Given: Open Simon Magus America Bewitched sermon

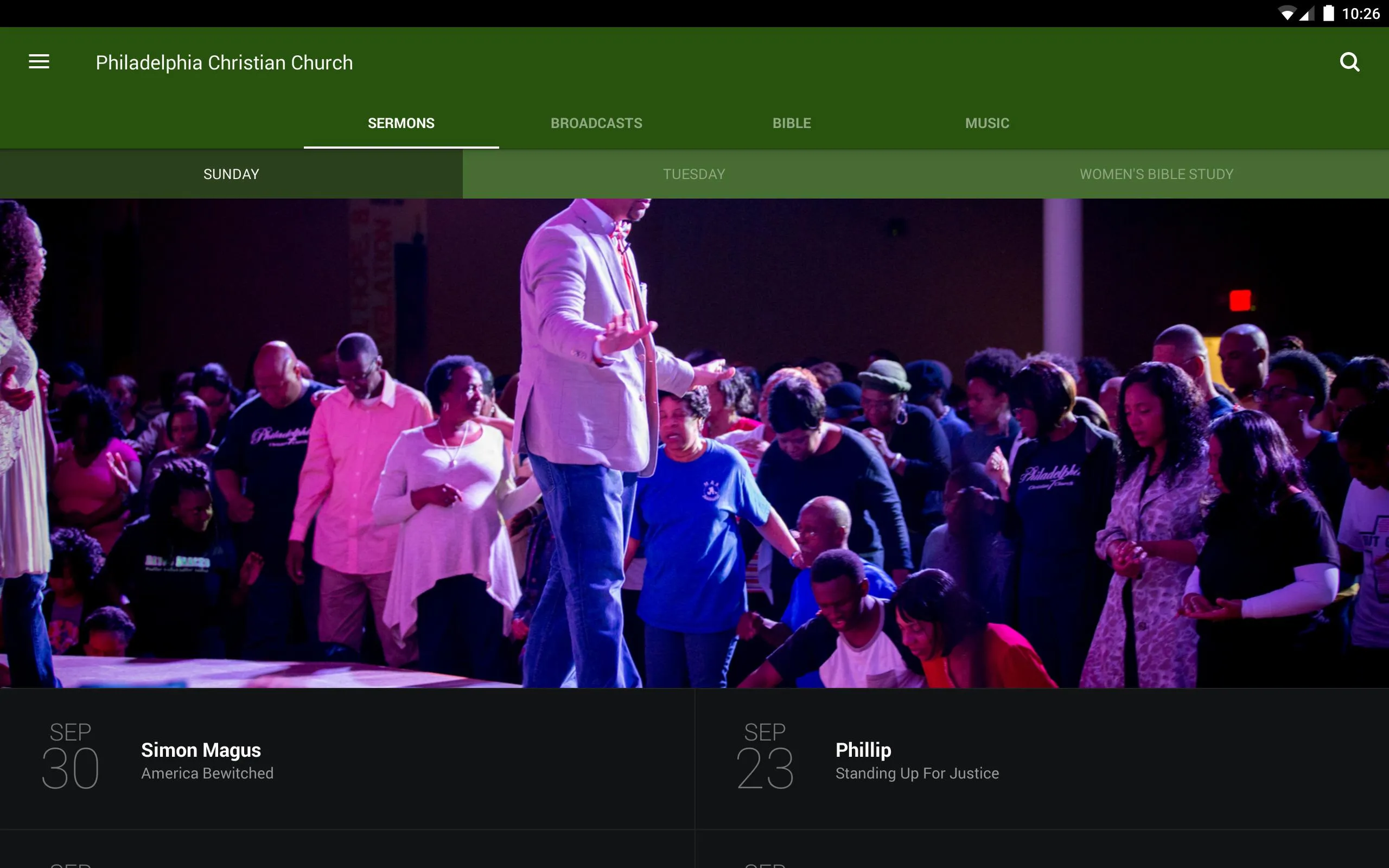Looking at the screenshot, I should 347,759.
